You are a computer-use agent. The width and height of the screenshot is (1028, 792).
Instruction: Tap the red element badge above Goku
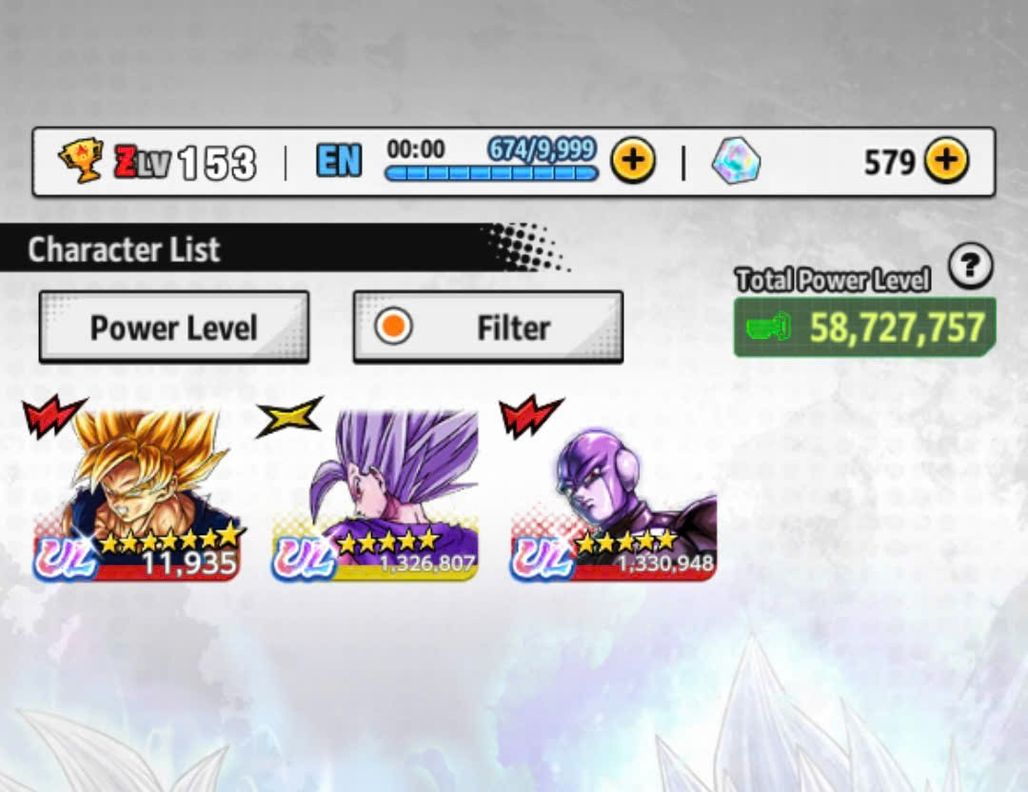point(53,415)
